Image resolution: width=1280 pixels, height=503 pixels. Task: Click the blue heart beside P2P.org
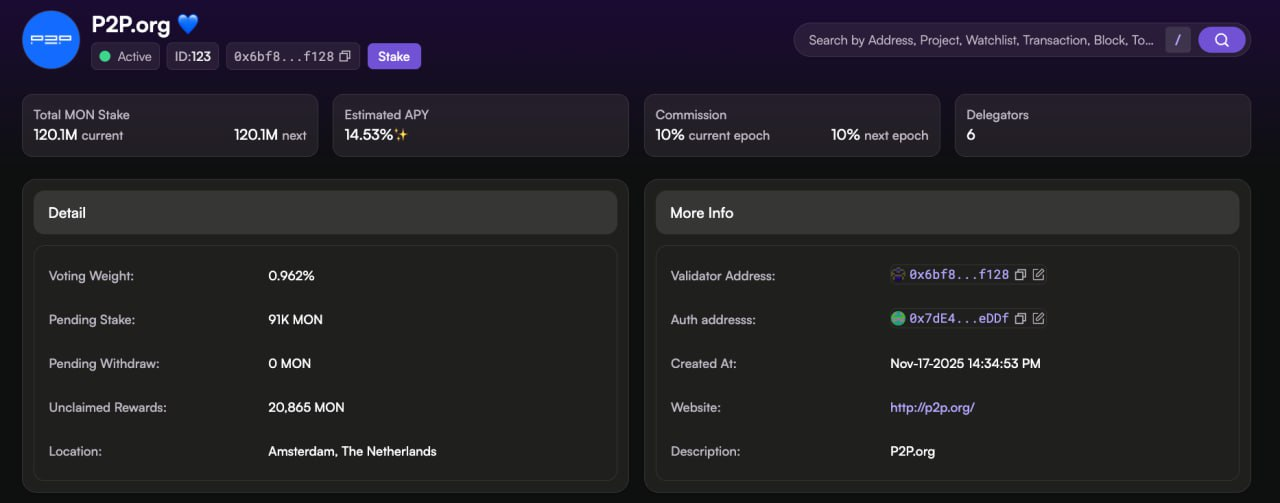click(188, 24)
